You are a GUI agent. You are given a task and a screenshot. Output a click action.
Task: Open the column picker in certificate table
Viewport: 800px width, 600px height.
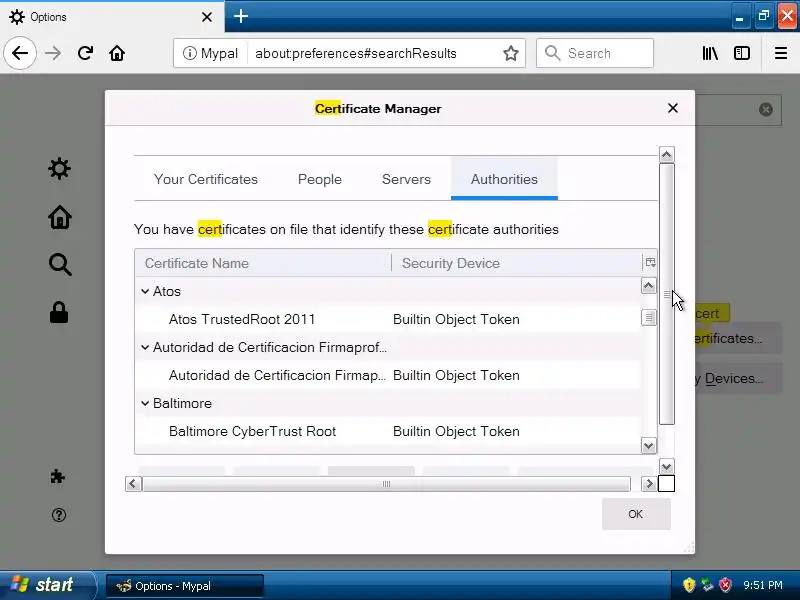[x=650, y=263]
